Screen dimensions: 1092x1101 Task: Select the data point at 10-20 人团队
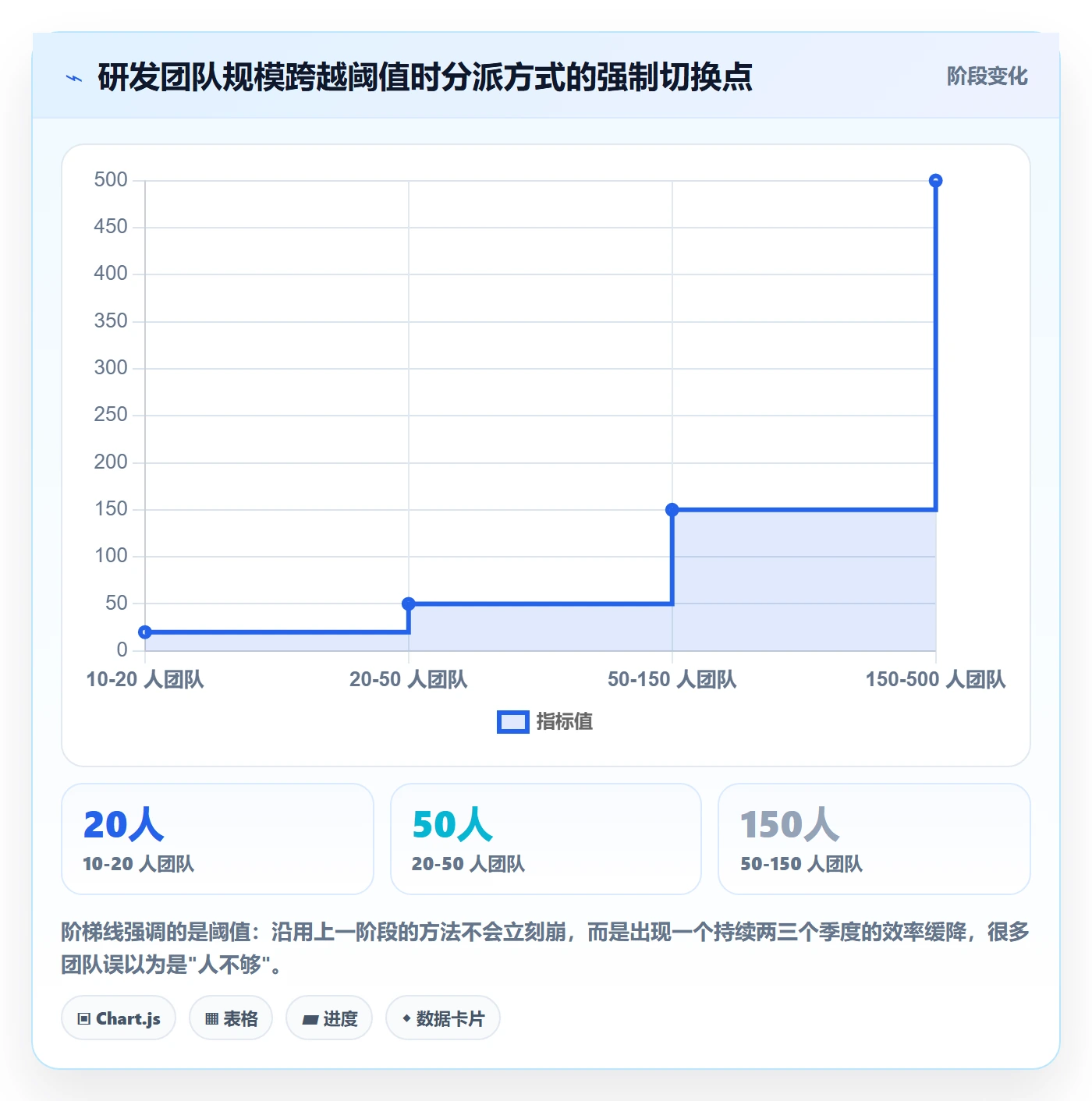pos(145,632)
